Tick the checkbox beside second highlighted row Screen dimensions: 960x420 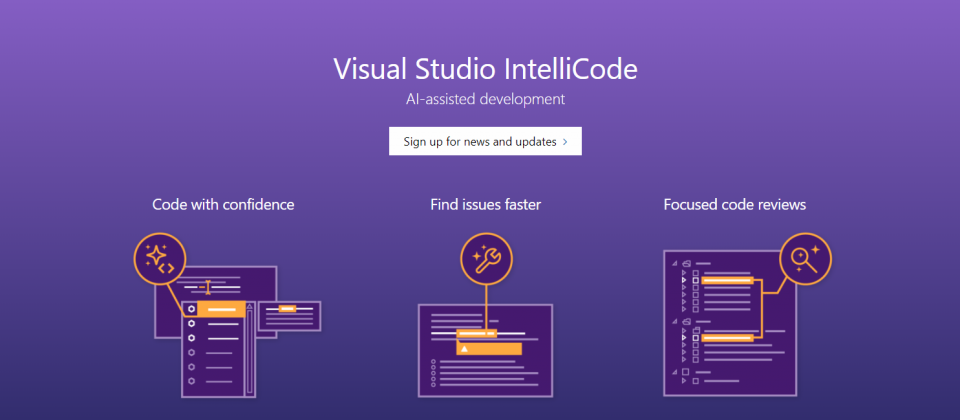(x=696, y=337)
